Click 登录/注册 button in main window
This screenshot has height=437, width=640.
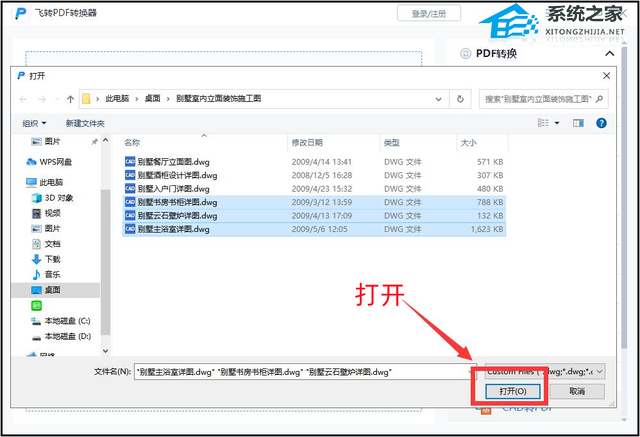click(x=429, y=13)
